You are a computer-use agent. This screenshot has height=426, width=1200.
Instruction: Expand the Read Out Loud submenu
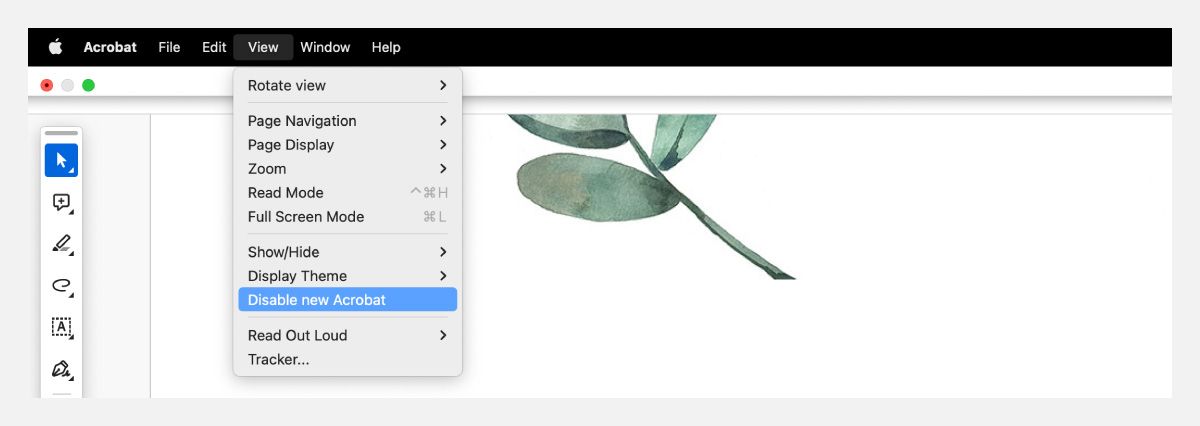348,335
